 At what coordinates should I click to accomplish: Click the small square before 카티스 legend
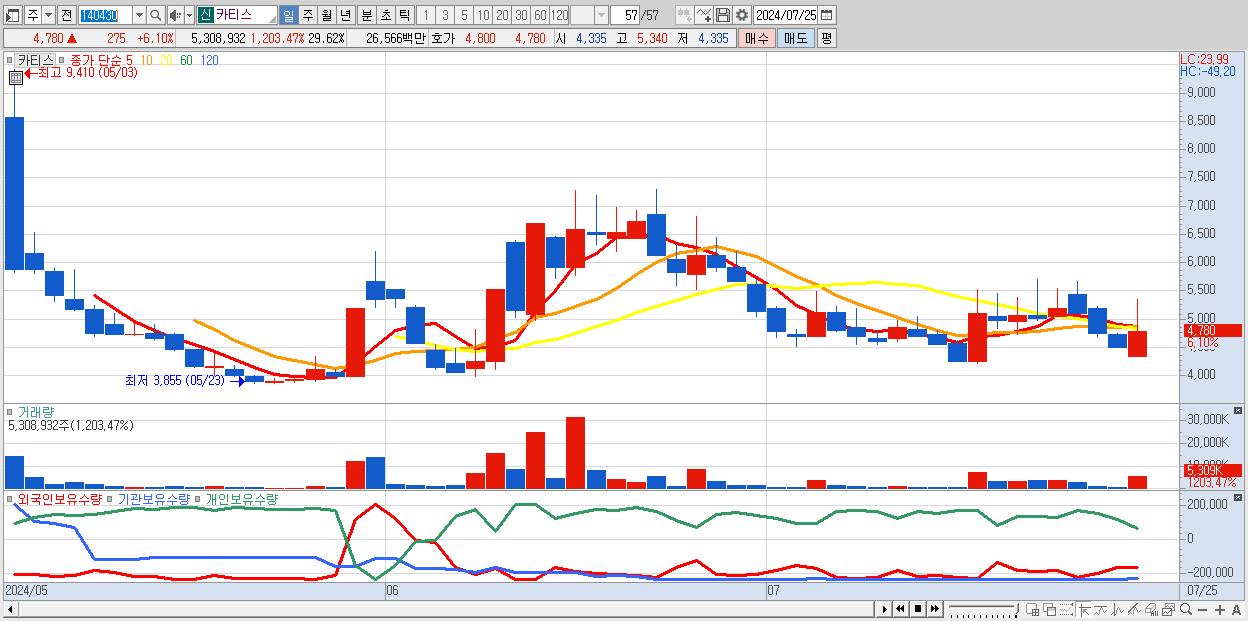(x=11, y=61)
